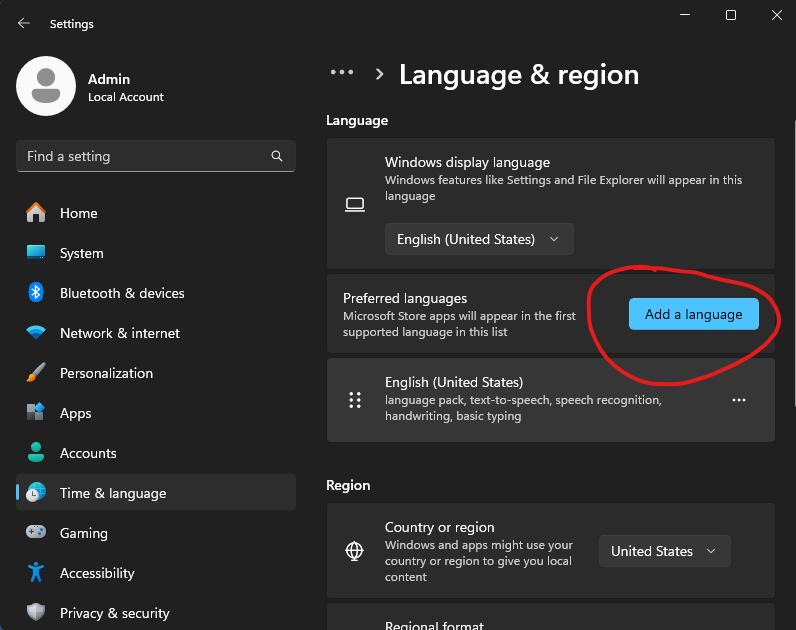Click the Personalization paintbrush icon
Image resolution: width=796 pixels, height=630 pixels.
pyautogui.click(x=36, y=373)
